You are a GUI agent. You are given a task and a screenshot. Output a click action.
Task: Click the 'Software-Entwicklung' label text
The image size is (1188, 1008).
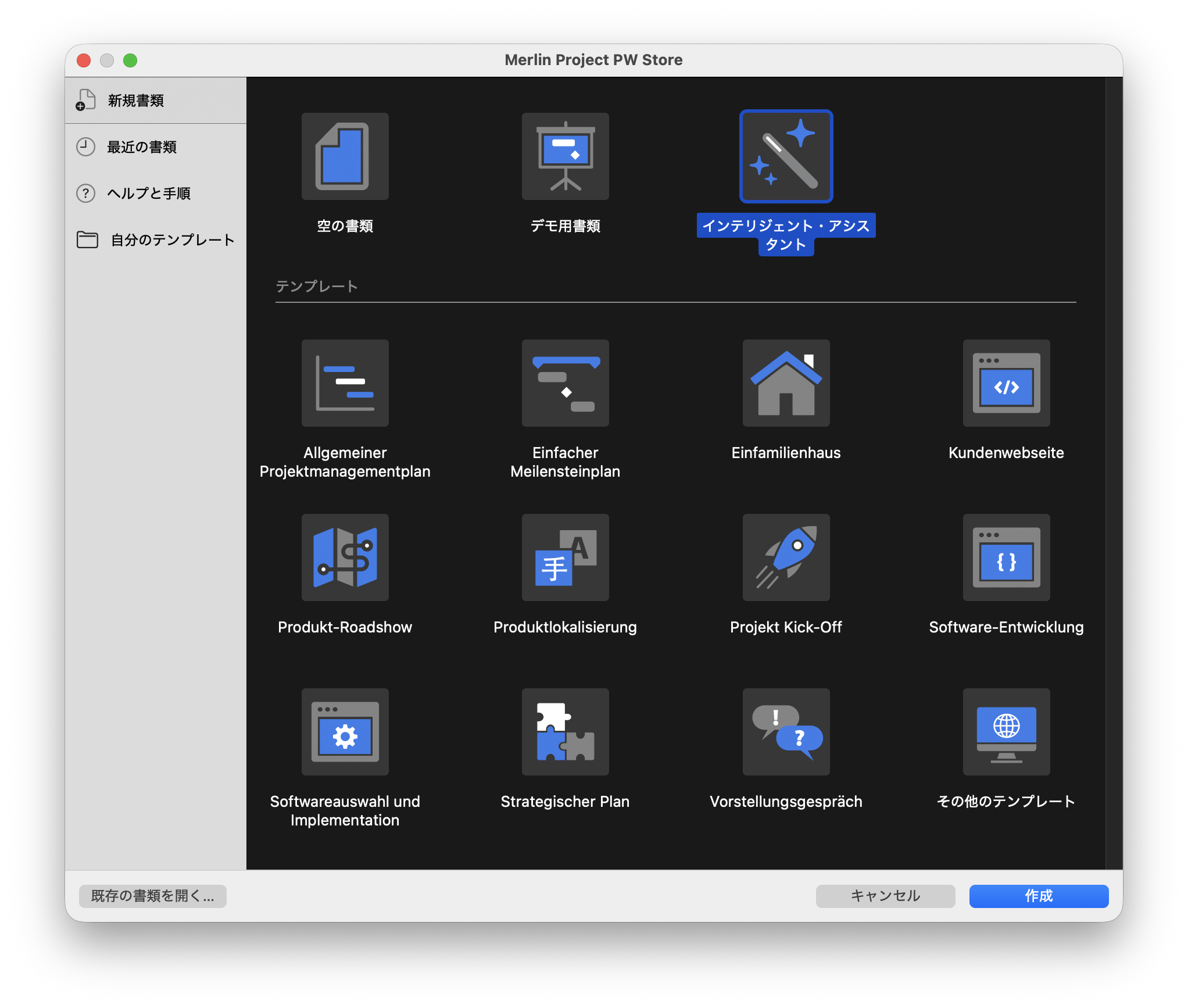point(1006,627)
